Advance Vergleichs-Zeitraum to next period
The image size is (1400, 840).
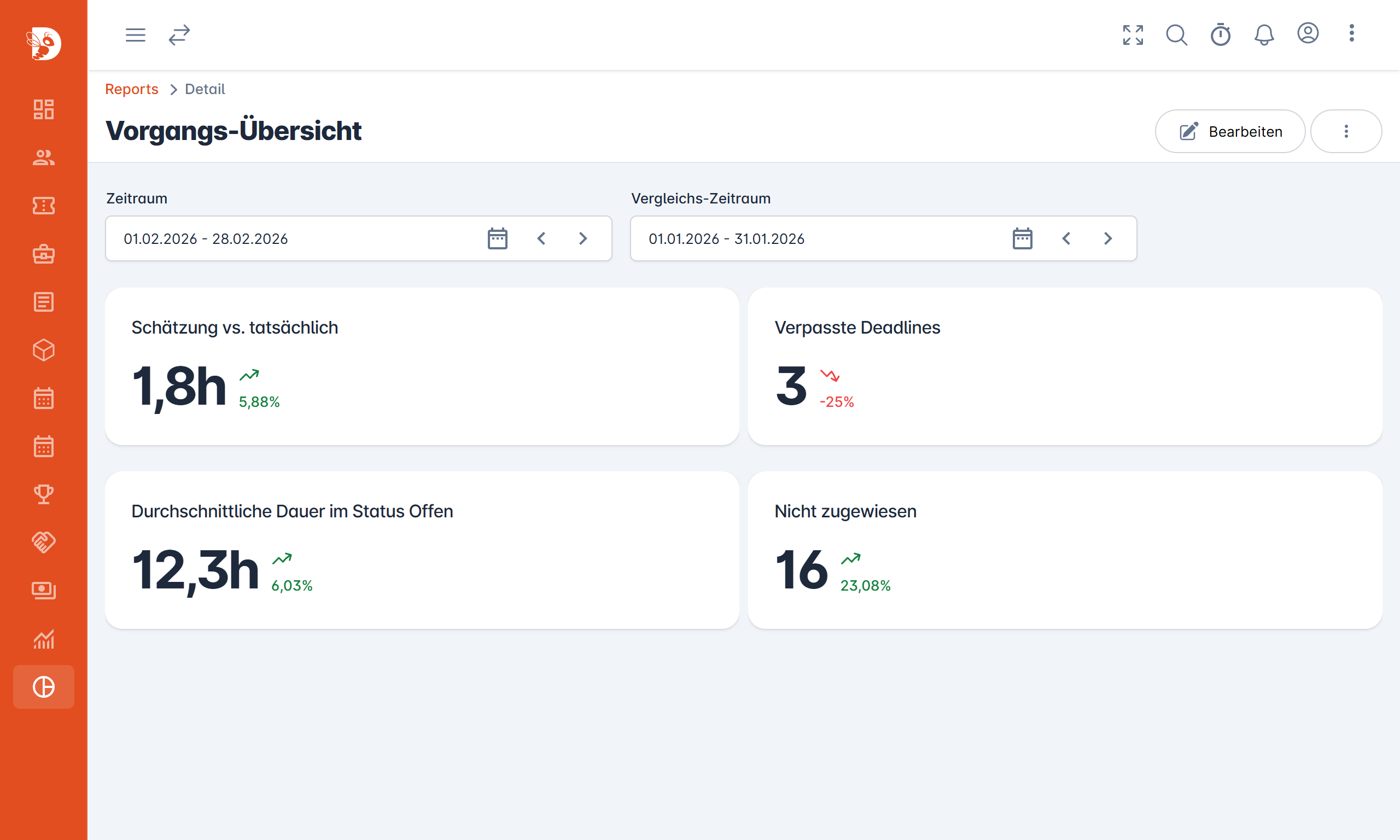click(1107, 238)
